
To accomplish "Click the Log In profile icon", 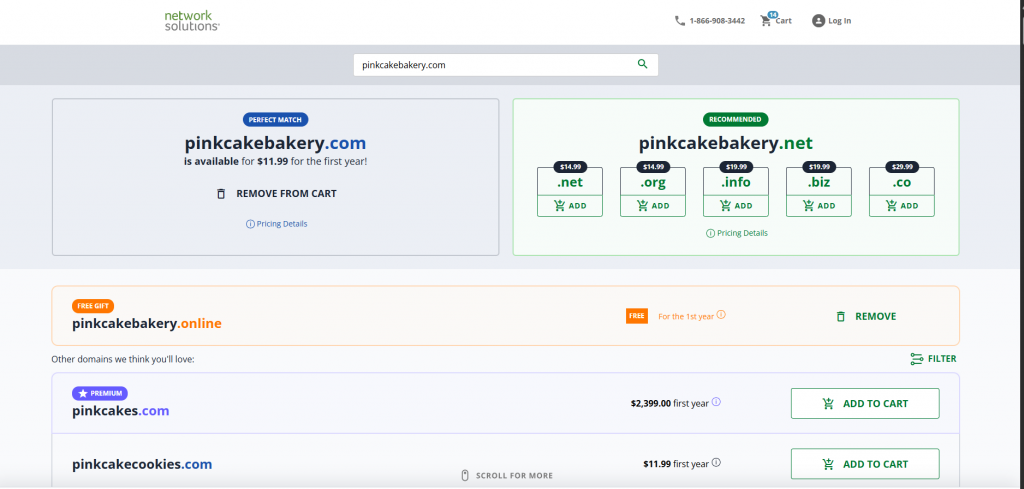I will (x=818, y=21).
